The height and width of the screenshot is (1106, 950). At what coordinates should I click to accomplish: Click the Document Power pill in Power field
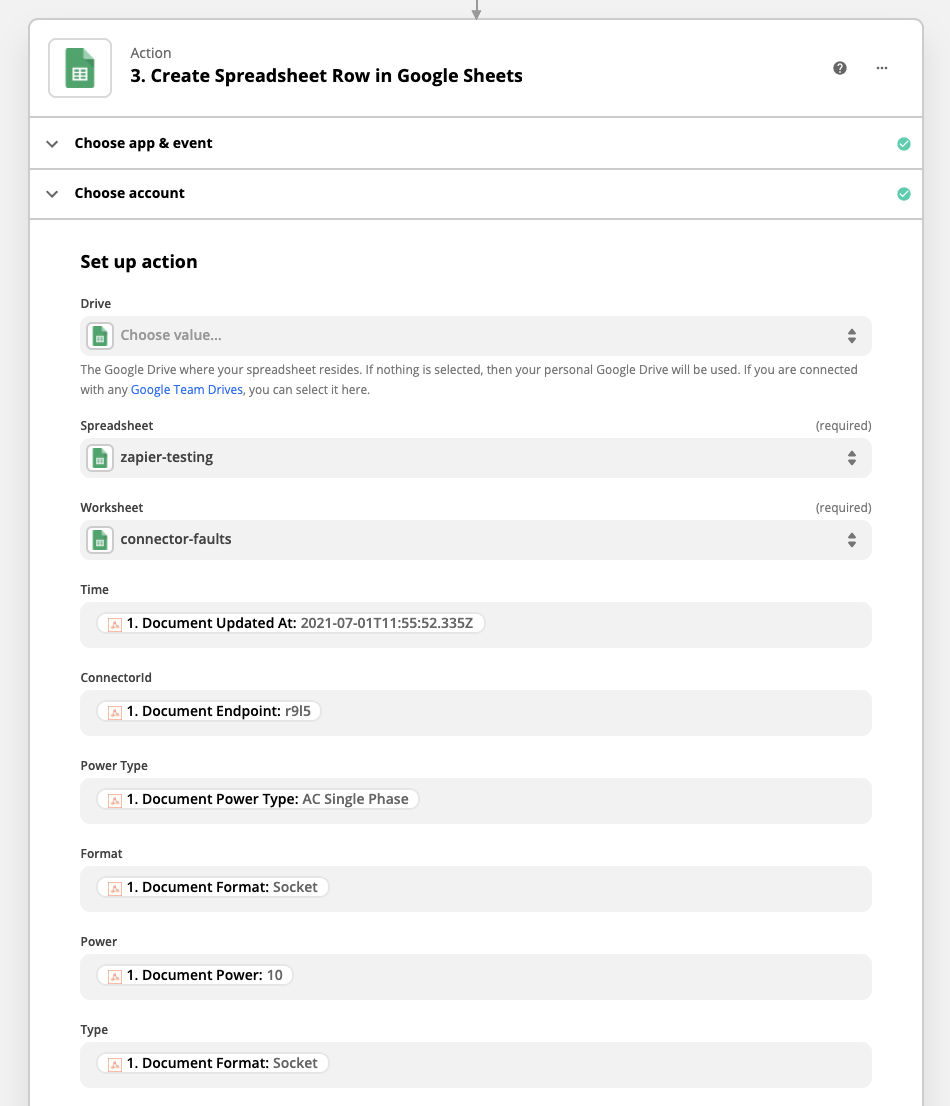click(x=195, y=976)
